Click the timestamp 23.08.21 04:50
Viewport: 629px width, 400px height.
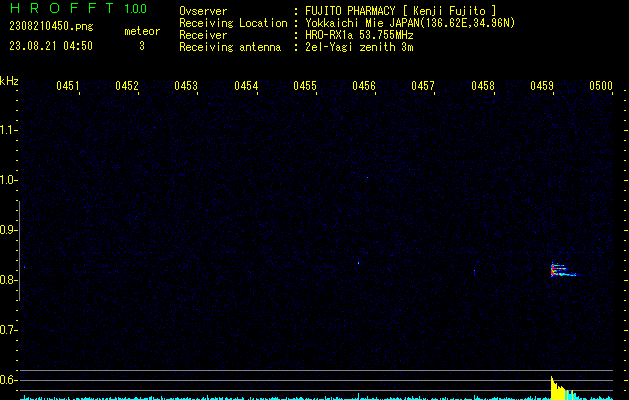51,46
